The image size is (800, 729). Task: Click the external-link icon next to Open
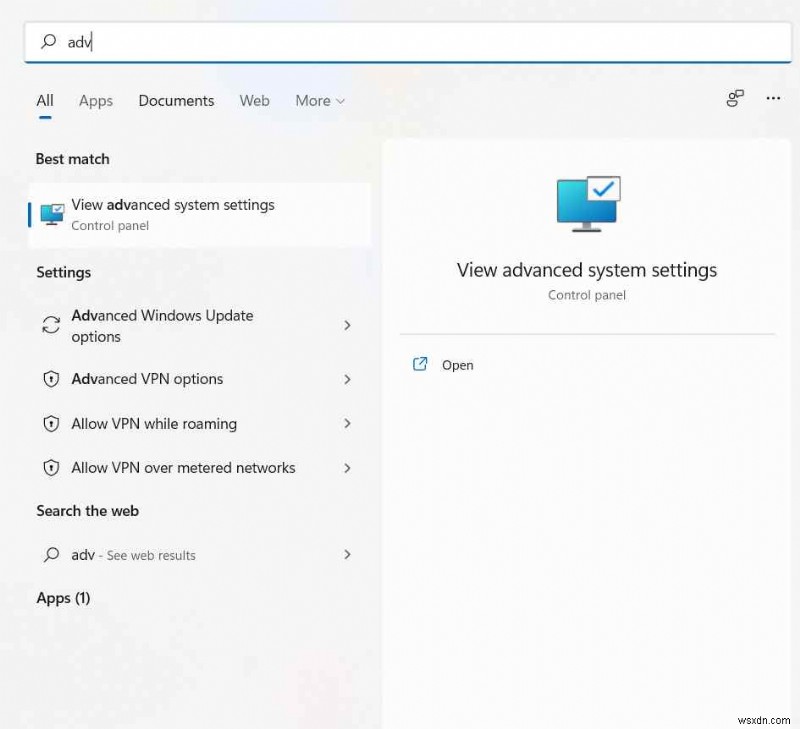tap(420, 364)
